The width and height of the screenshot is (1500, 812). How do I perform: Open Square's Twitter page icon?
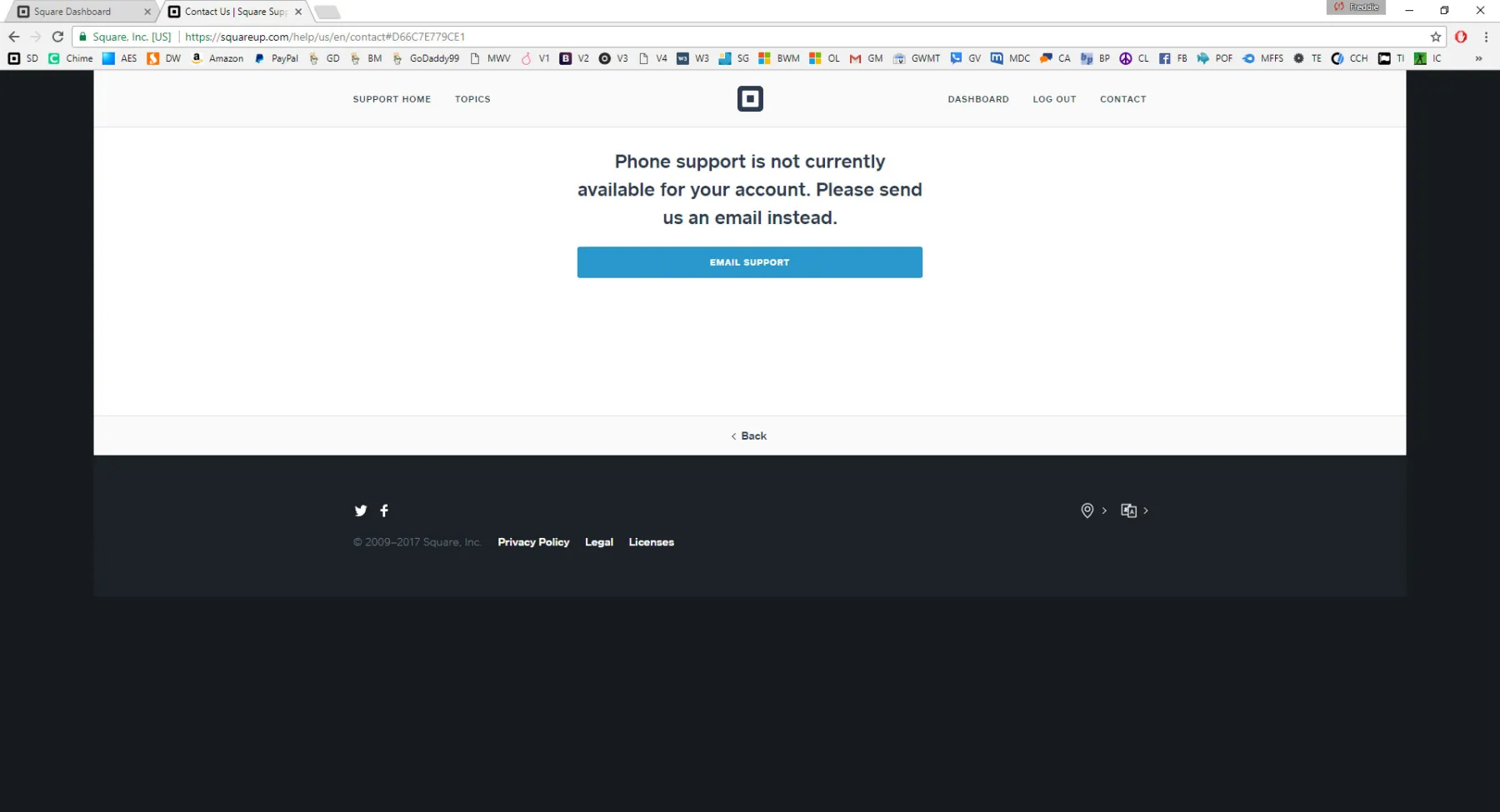click(361, 511)
